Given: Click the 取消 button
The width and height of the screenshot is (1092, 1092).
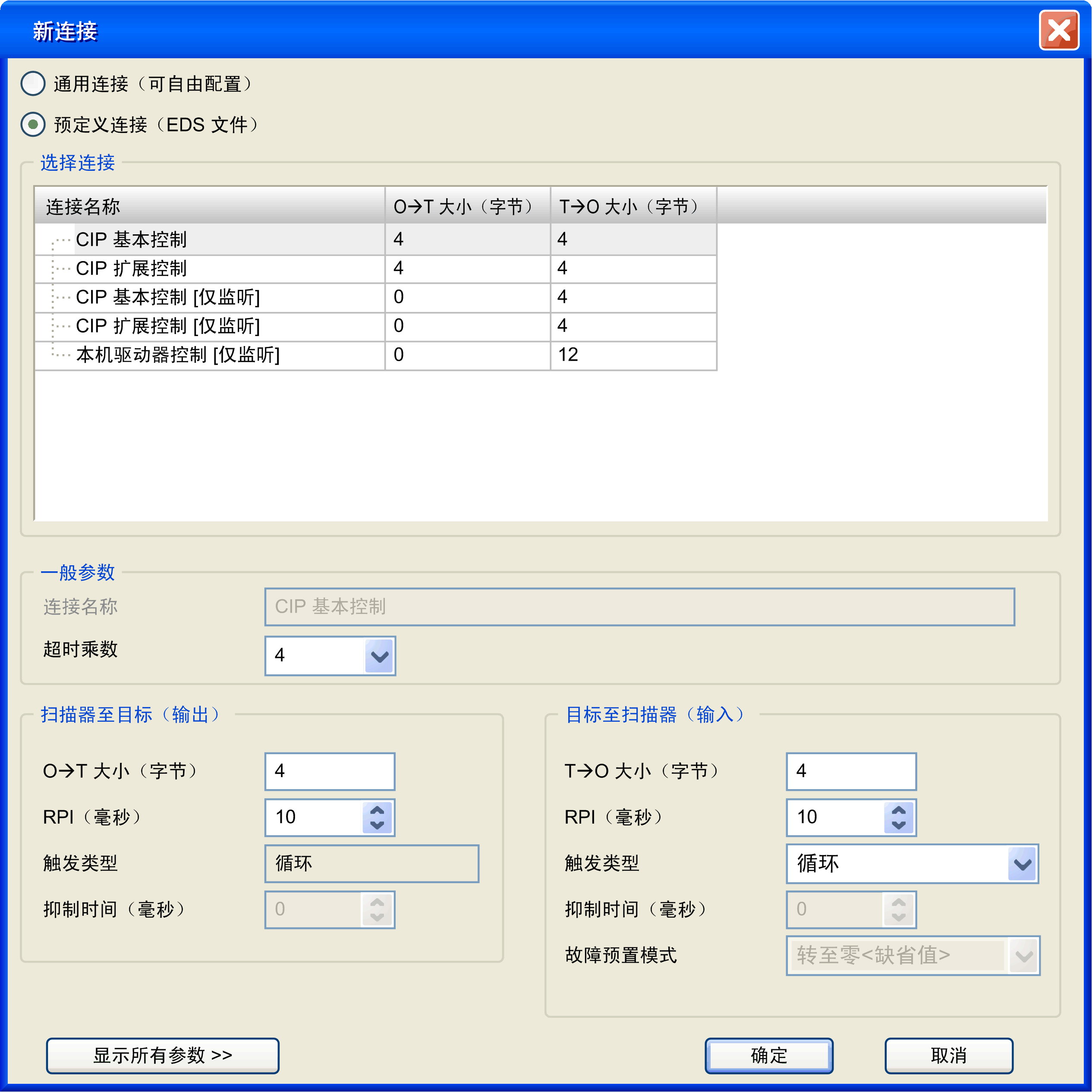Looking at the screenshot, I should (x=948, y=1055).
